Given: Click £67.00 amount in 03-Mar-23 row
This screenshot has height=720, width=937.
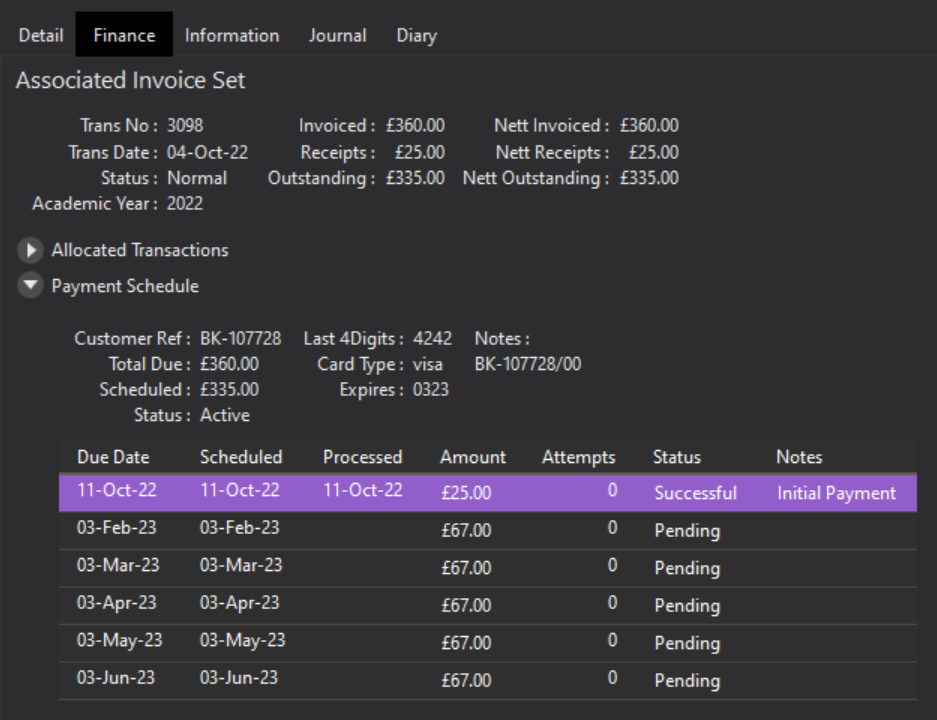Looking at the screenshot, I should [x=466, y=568].
